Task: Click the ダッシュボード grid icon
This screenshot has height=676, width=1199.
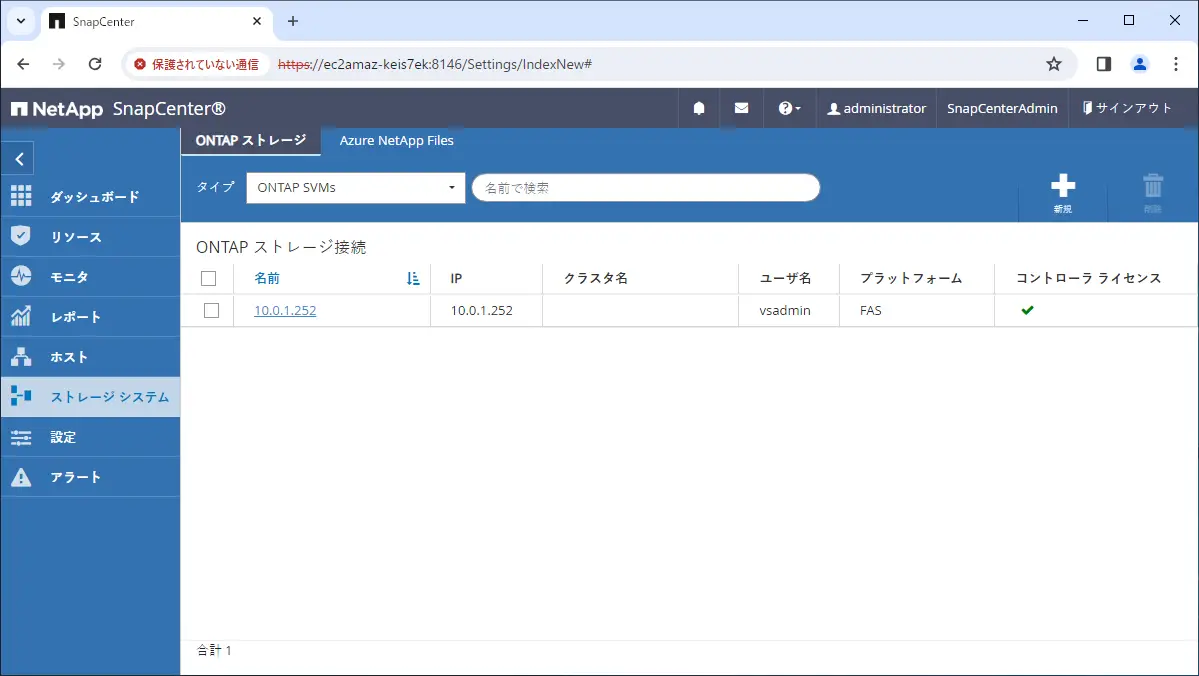Action: pyautogui.click(x=21, y=197)
